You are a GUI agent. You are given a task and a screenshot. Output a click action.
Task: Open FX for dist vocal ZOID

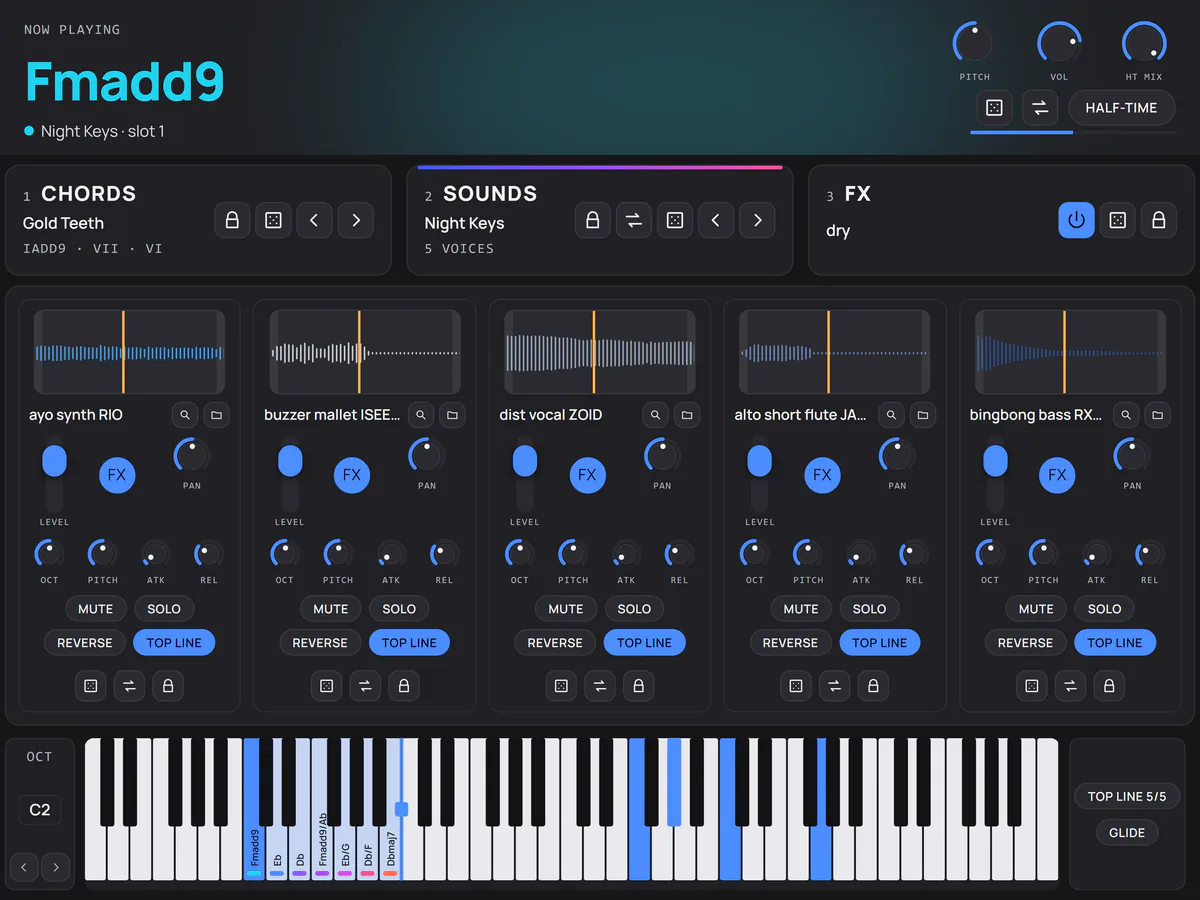click(587, 475)
